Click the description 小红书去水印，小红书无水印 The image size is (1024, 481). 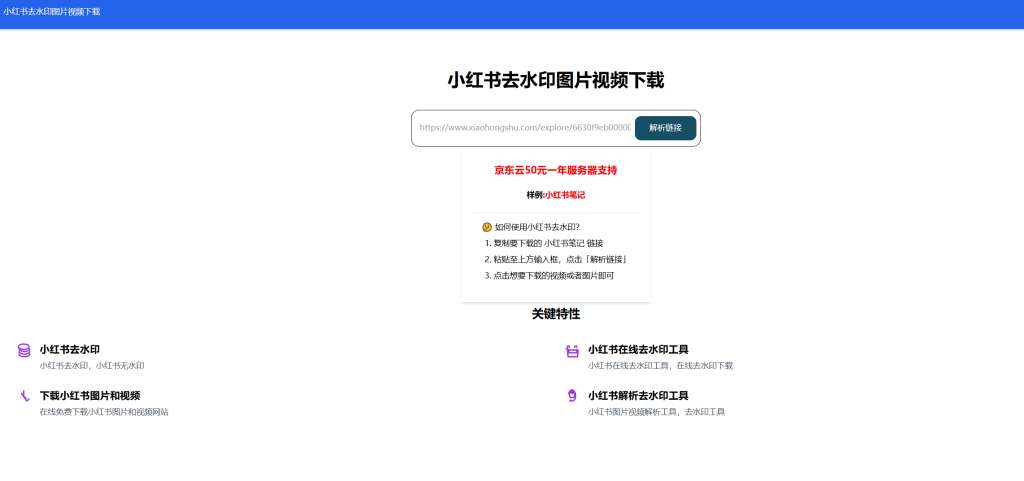pos(92,365)
